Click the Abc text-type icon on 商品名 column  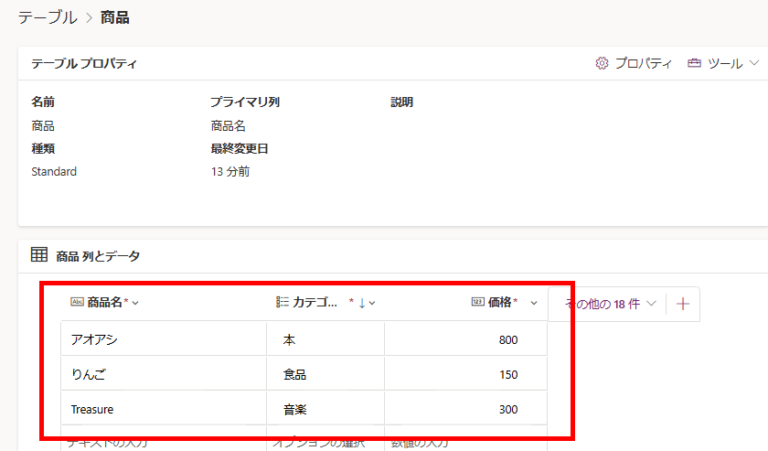pyautogui.click(x=77, y=303)
